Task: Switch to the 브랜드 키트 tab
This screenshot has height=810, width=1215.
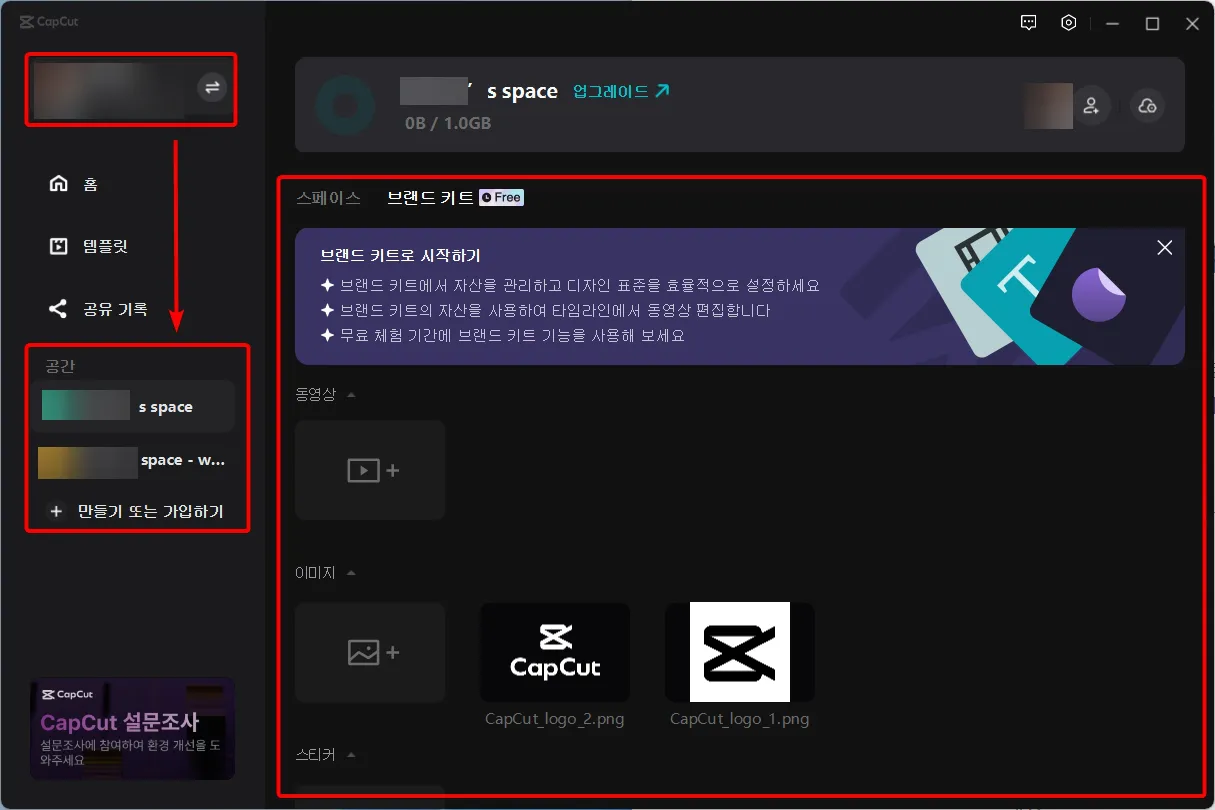Action: pos(430,198)
